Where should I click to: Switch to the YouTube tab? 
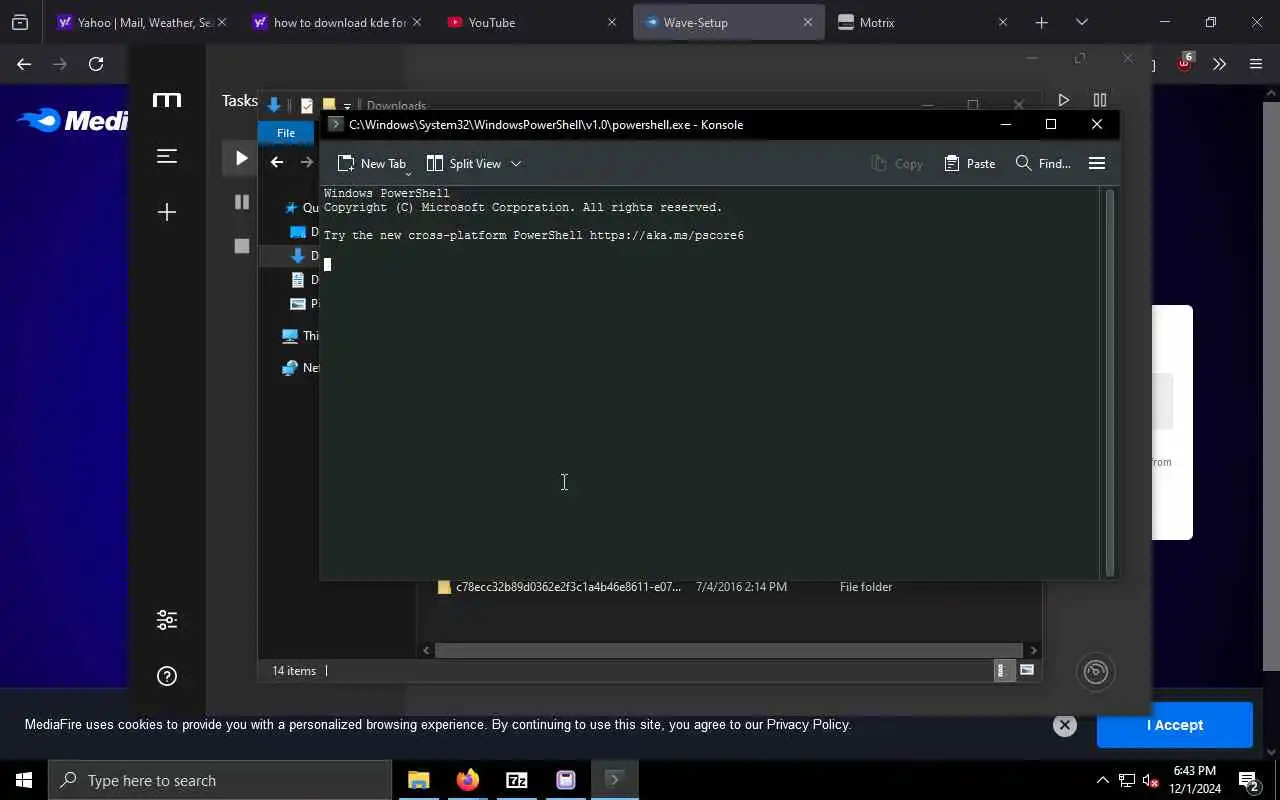pos(530,22)
